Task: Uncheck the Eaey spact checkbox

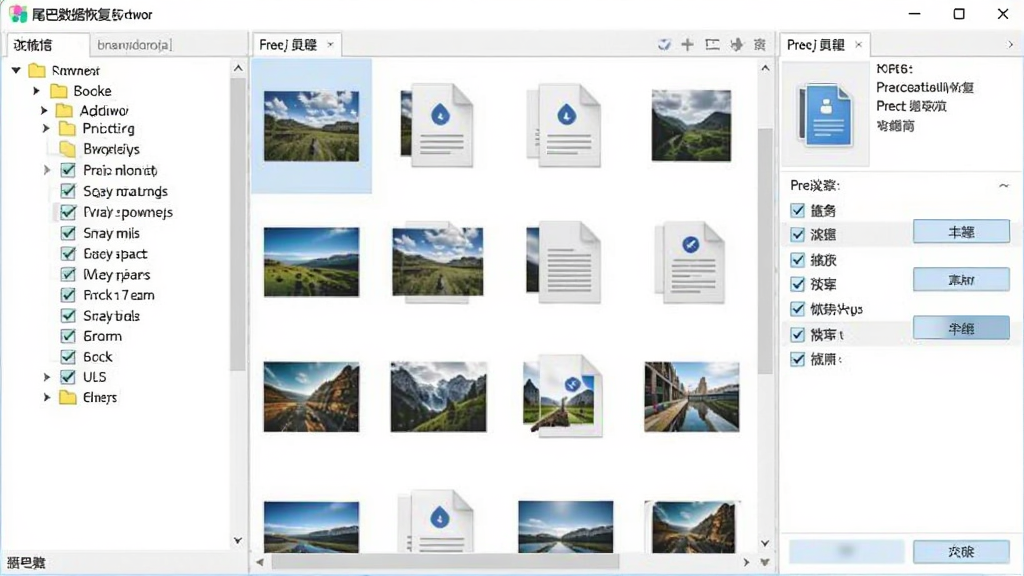Action: point(68,253)
